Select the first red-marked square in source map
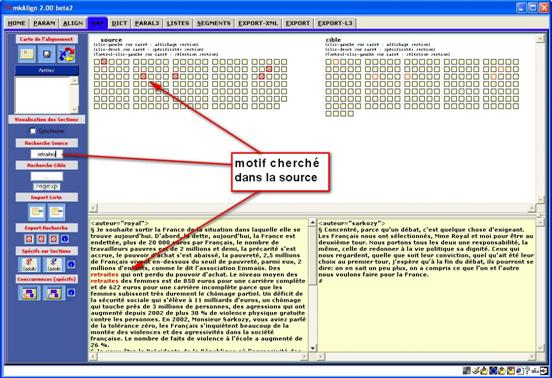 [x=104, y=62]
